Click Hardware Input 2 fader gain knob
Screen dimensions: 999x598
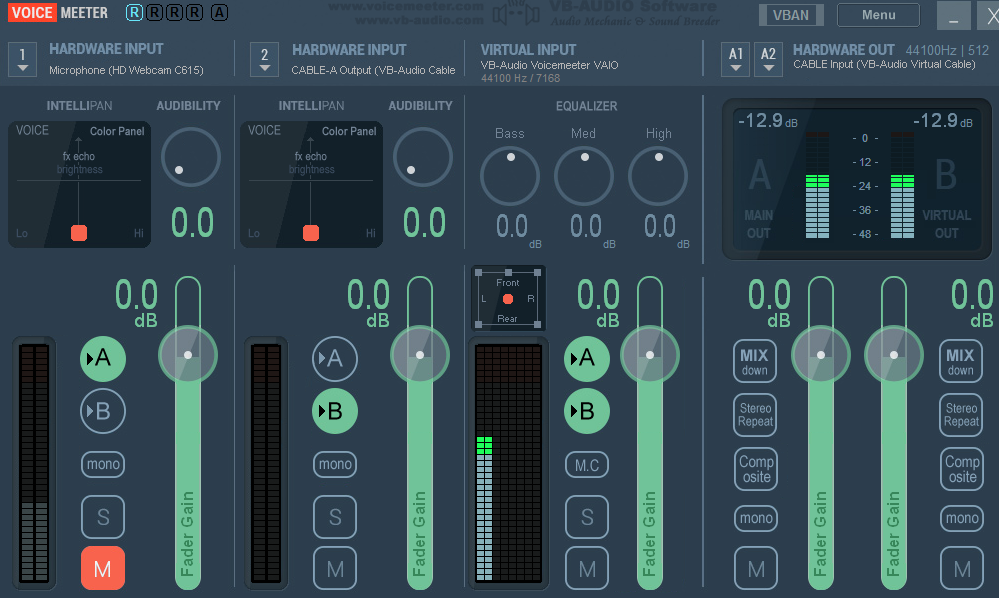(x=420, y=355)
